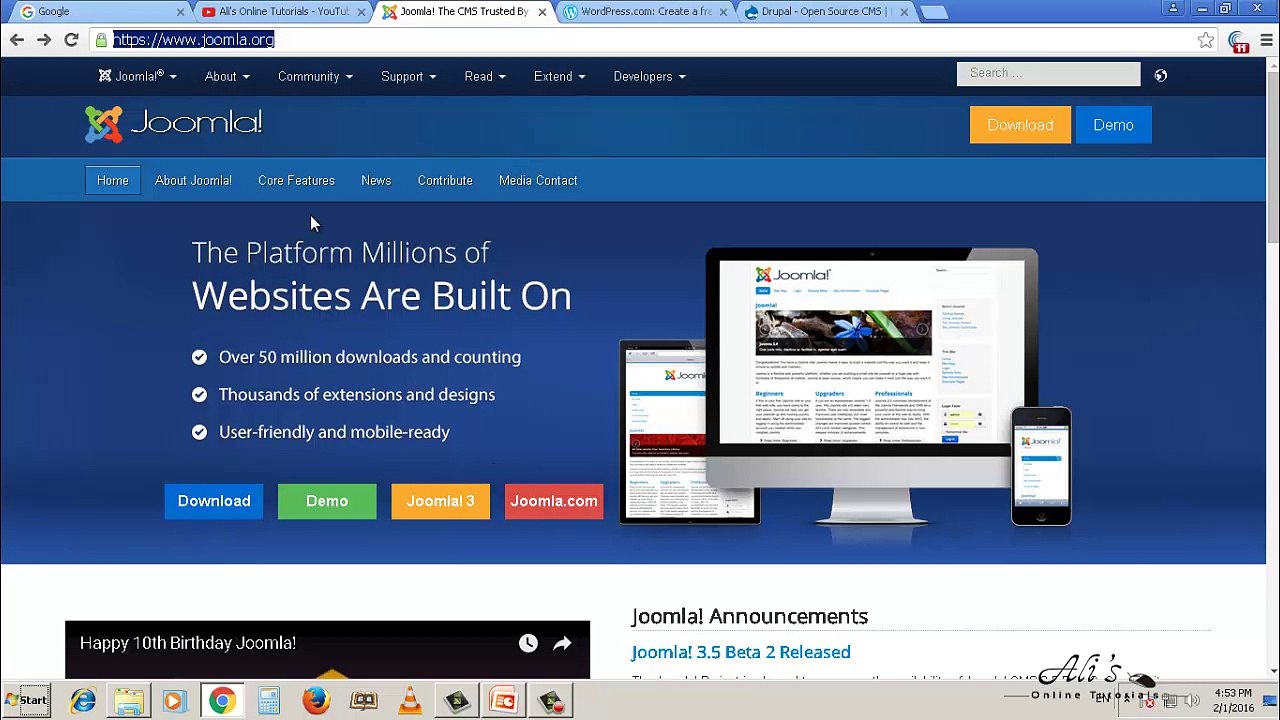Open Windows Explorer folder in taskbar
1280x720 pixels.
pyautogui.click(x=128, y=700)
